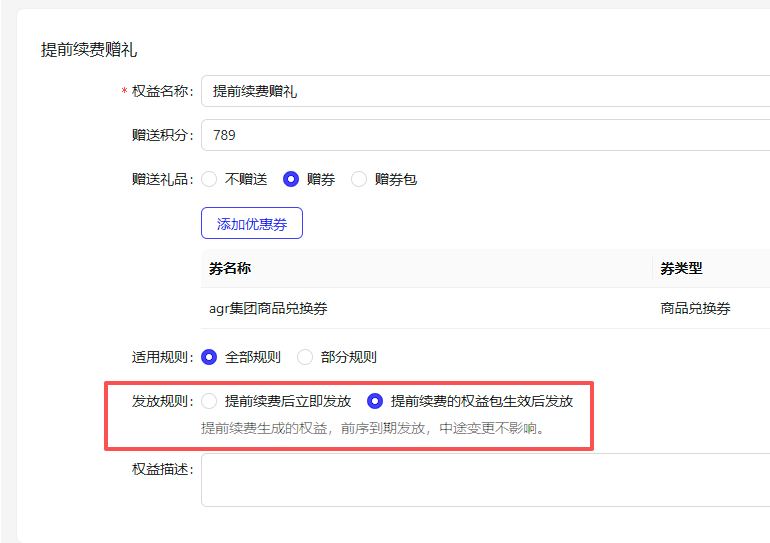Click the 赠送积分 field containing 789
This screenshot has height=543, width=770.
pyautogui.click(x=480, y=135)
